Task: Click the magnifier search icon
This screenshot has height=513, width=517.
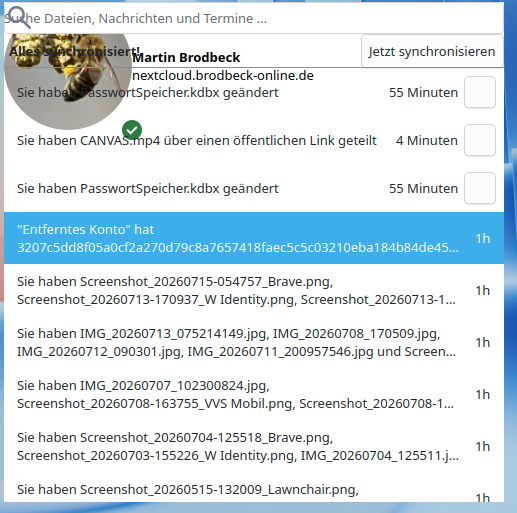Action: [19, 17]
